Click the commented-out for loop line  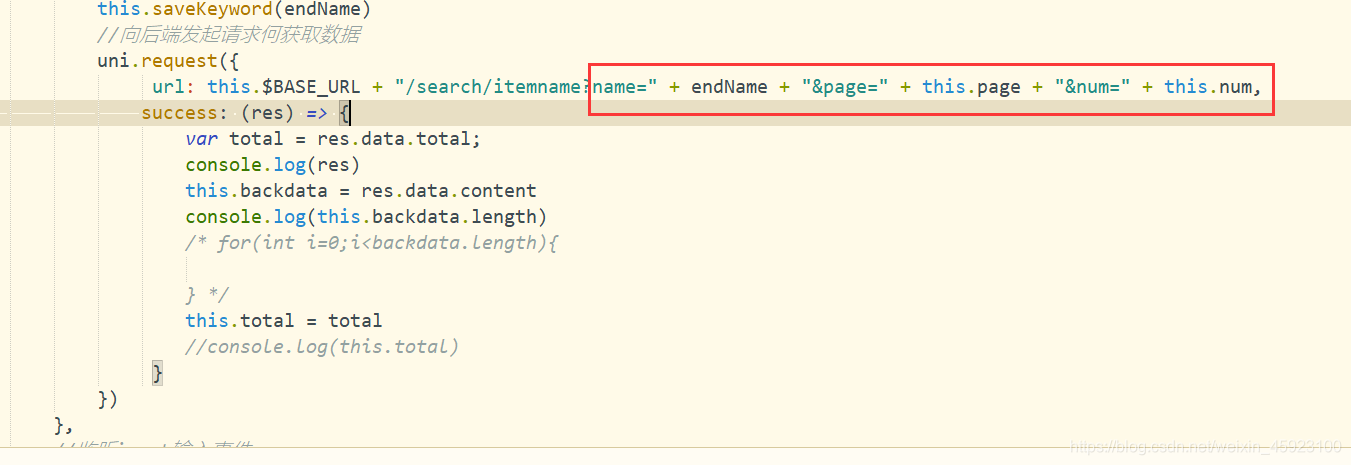[371, 243]
